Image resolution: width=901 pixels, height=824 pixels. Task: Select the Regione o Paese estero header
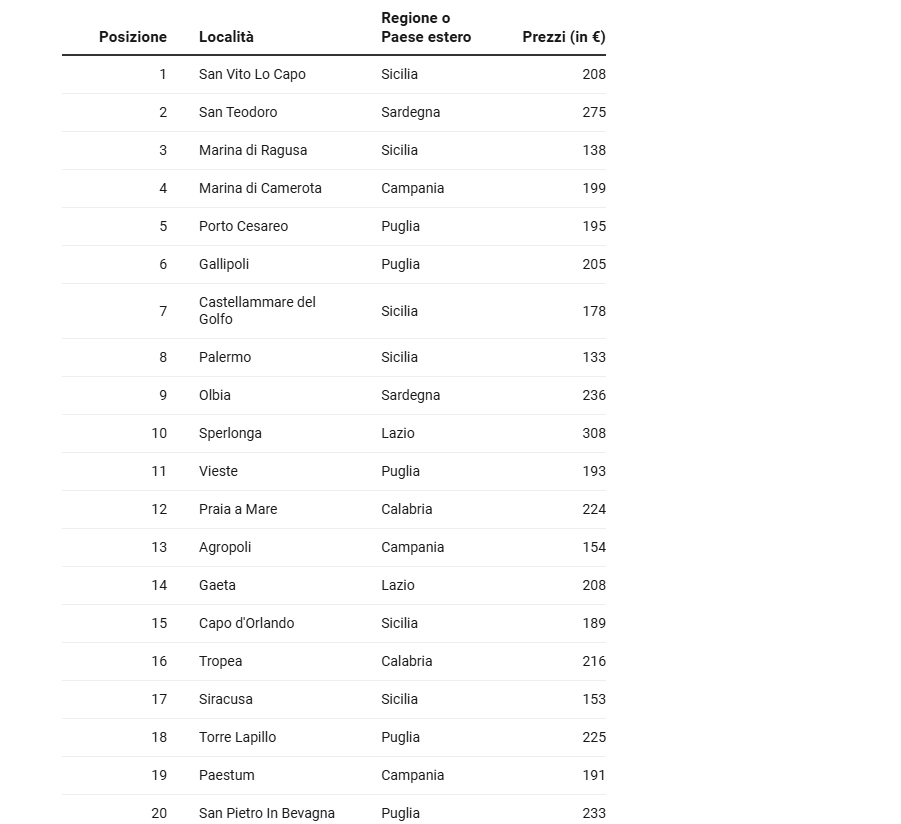(x=426, y=28)
